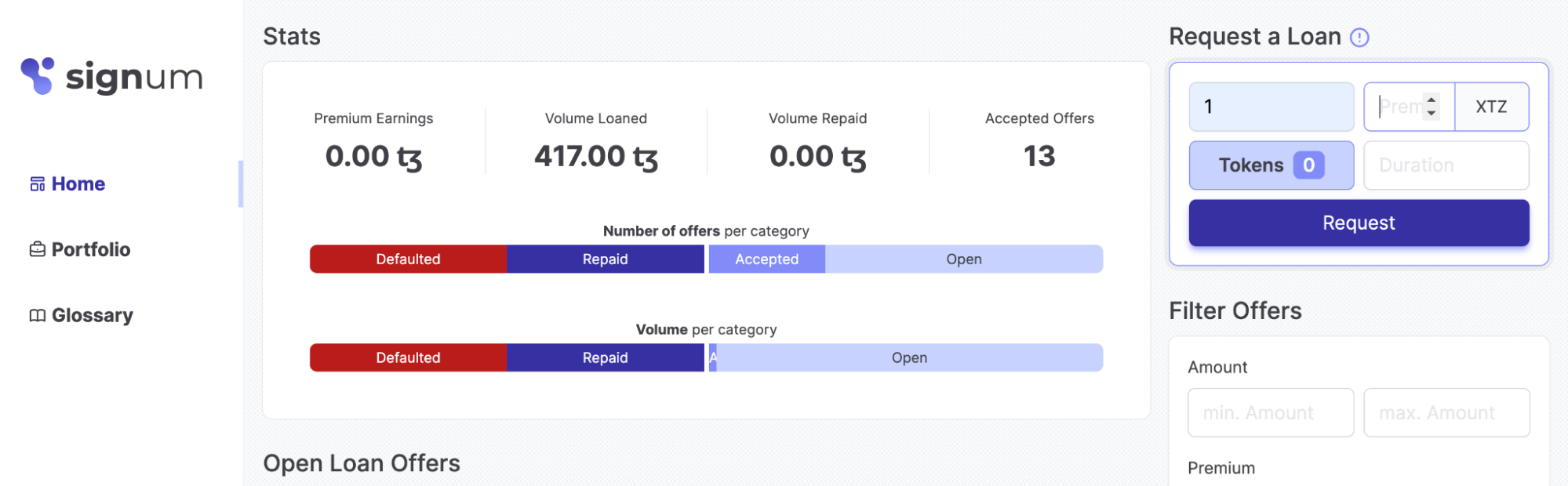
Task: Open the Request a Loan info icon
Action: pyautogui.click(x=1359, y=38)
